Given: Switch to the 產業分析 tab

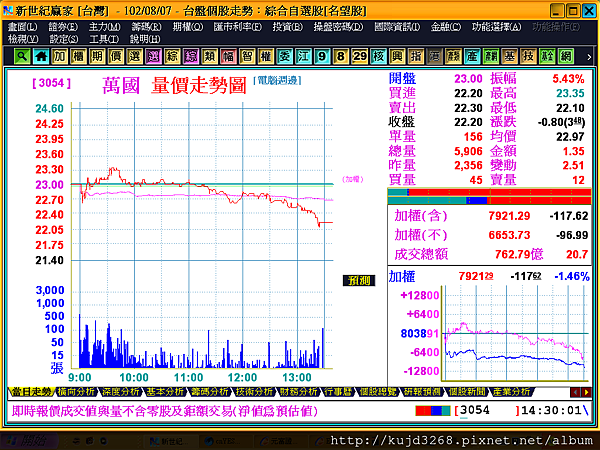Looking at the screenshot, I should pos(512,392).
